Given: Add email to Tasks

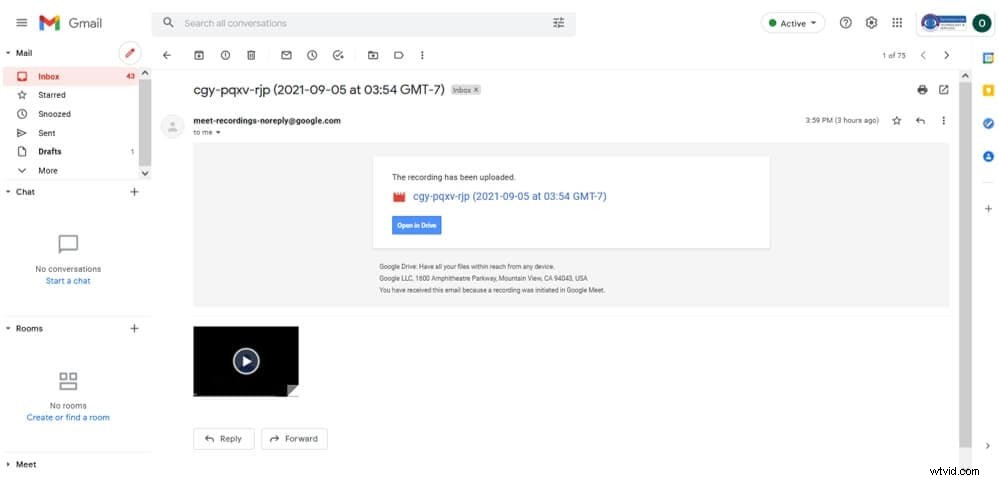Looking at the screenshot, I should [x=338, y=55].
